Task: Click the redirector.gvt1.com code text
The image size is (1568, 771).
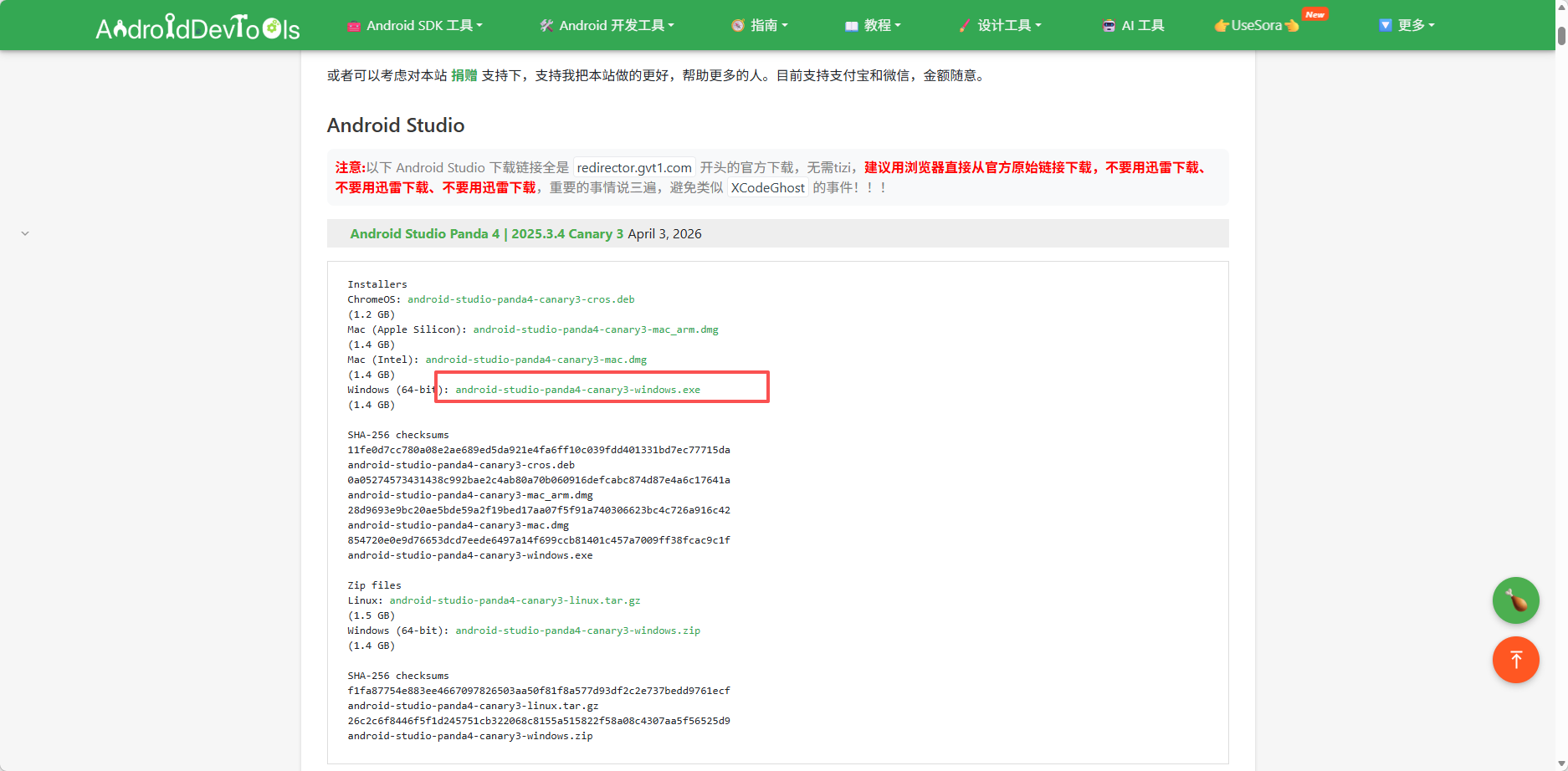Action: (x=634, y=167)
